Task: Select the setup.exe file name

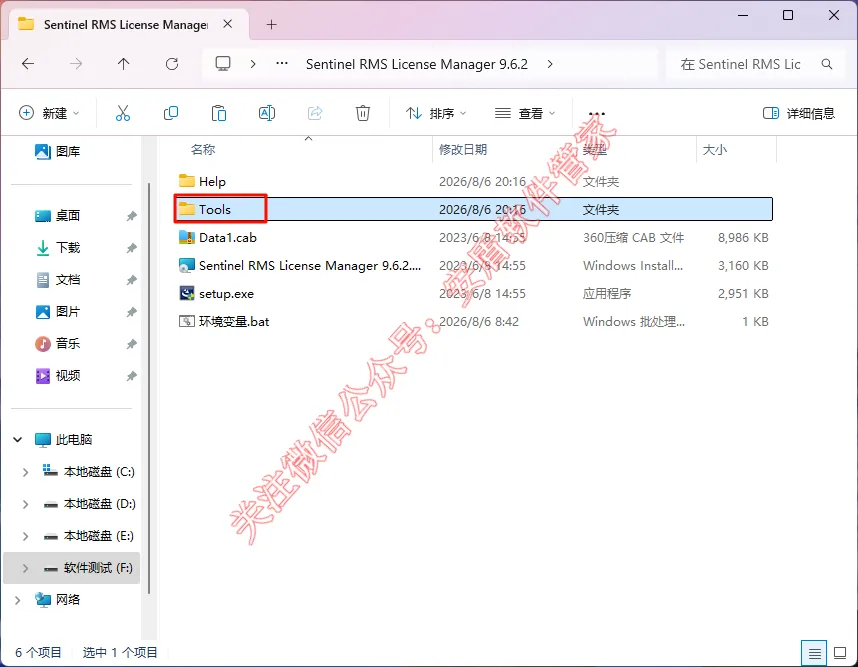Action: (226, 293)
